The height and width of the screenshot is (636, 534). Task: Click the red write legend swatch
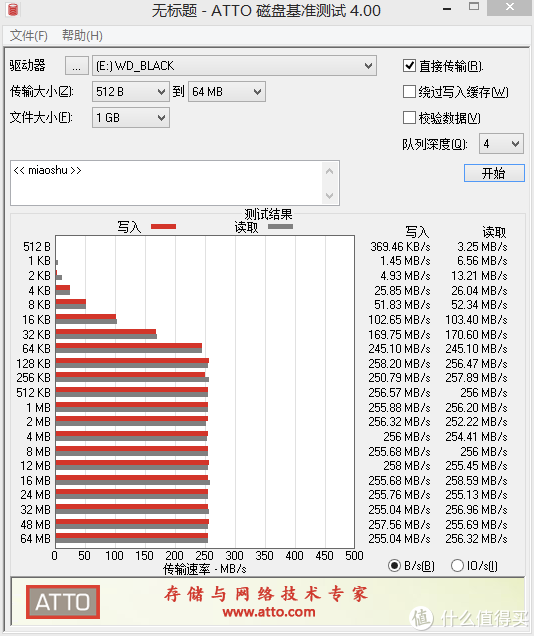coord(163,227)
